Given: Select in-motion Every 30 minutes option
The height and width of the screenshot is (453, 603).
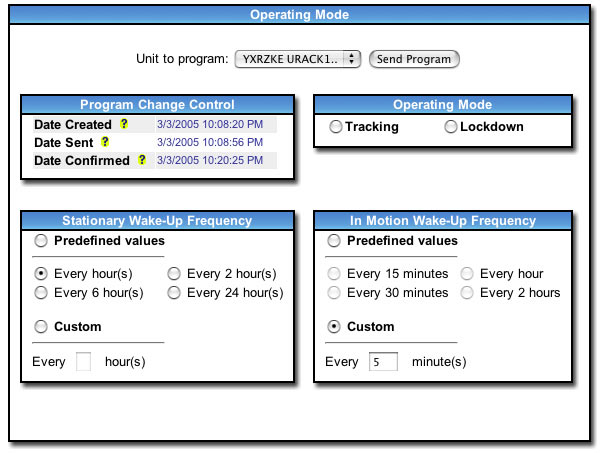Looking at the screenshot, I should coord(334,293).
